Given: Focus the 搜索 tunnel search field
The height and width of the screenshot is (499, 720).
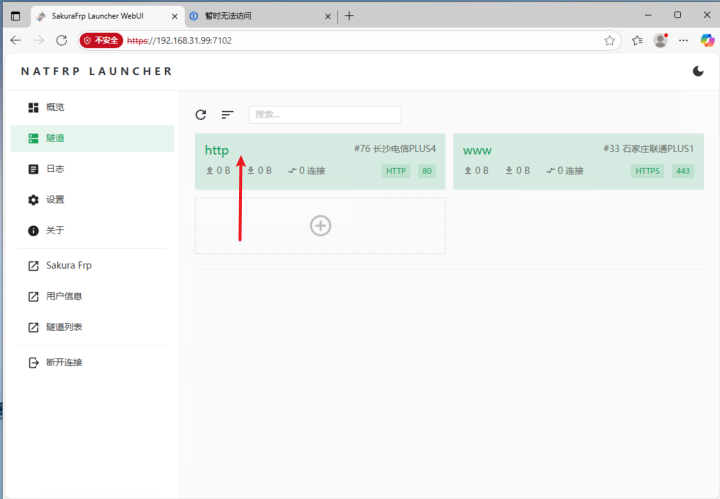Looking at the screenshot, I should pos(325,115).
